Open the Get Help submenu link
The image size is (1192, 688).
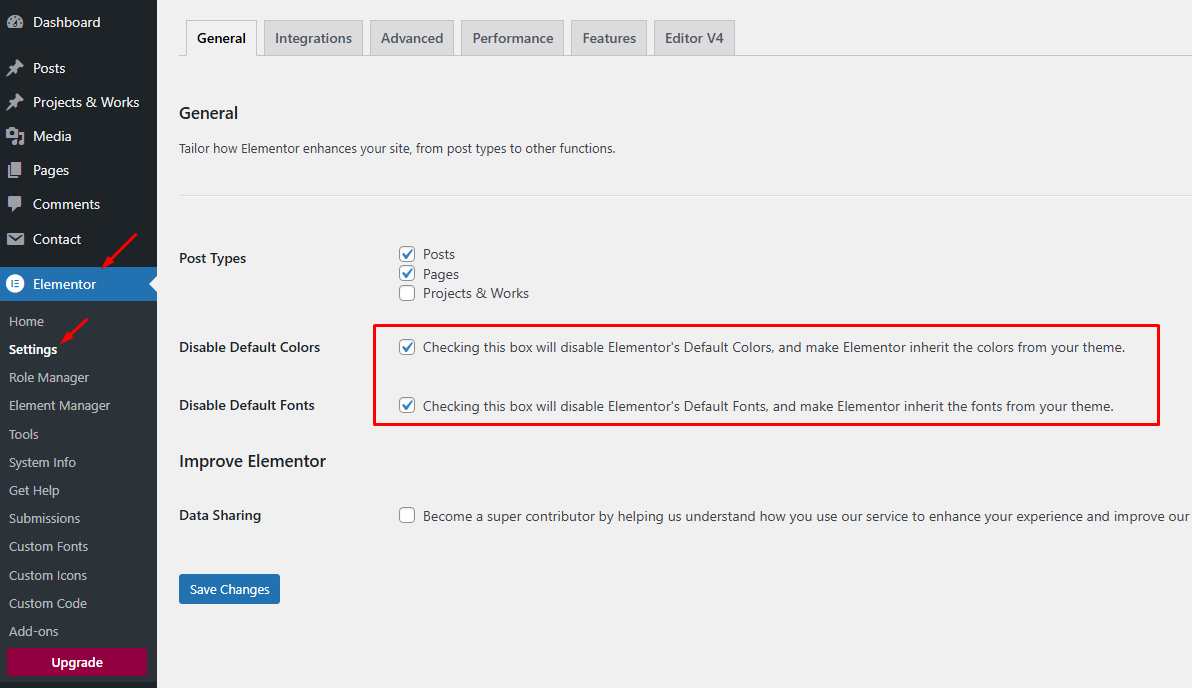point(34,490)
